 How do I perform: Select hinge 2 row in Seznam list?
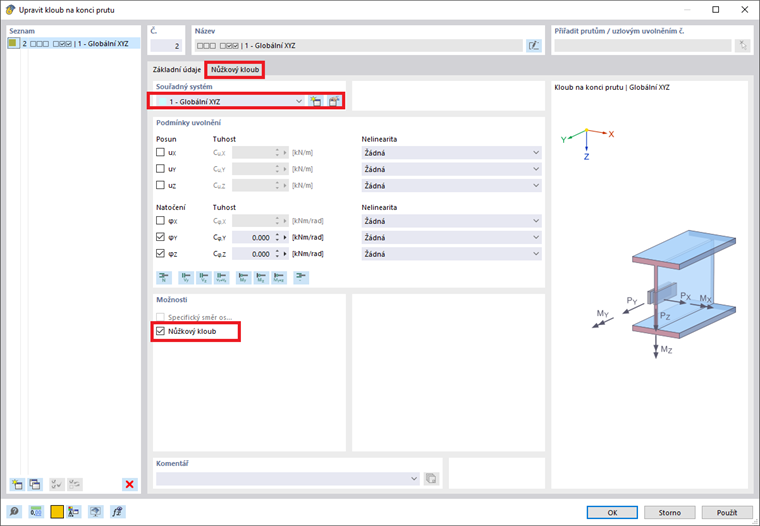[74, 44]
